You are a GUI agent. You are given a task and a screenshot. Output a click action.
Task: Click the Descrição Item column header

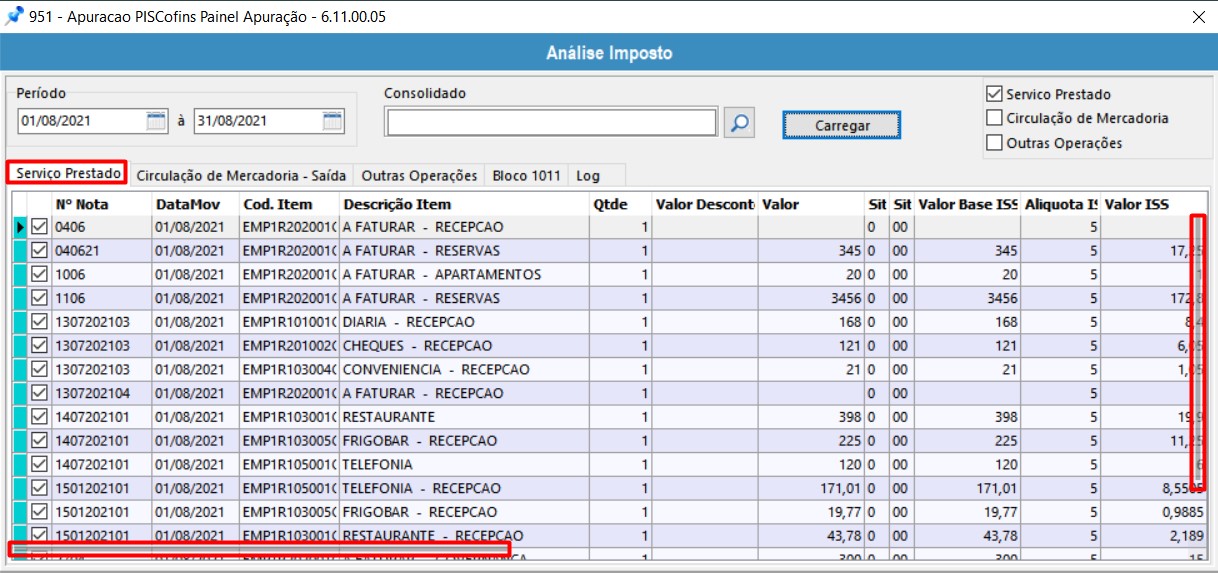[464, 204]
